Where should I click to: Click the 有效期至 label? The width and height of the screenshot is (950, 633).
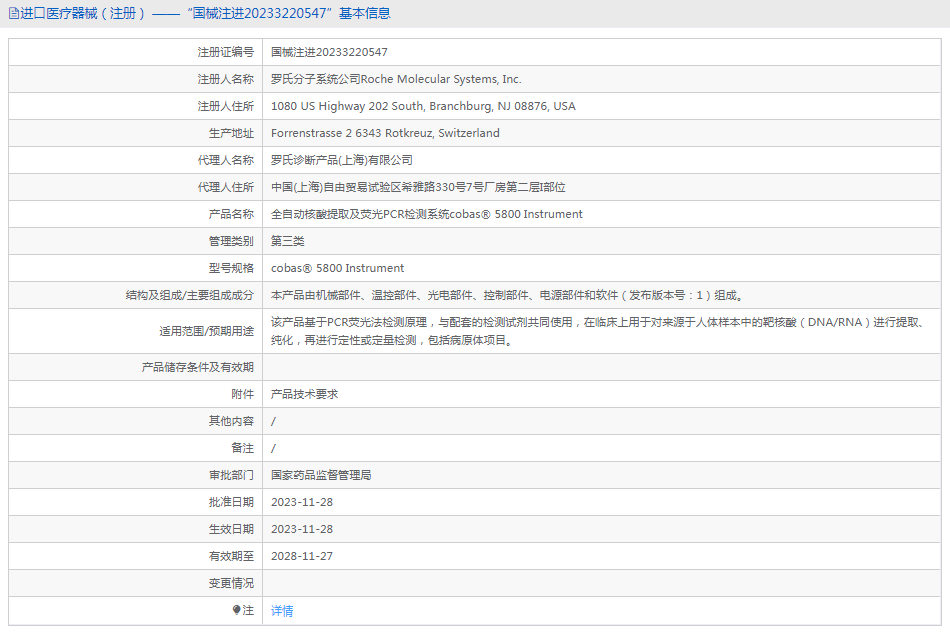tap(231, 556)
